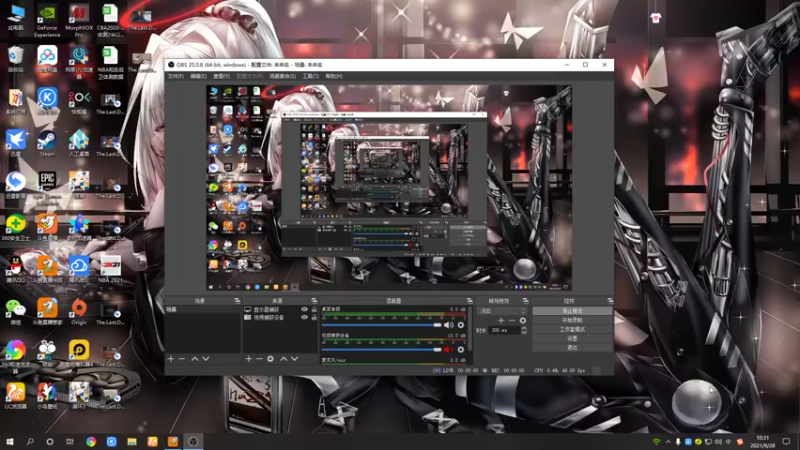Image resolution: width=800 pixels, height=450 pixels.
Task: Pop out the Scene Transitions dock panel
Action: 525,301
